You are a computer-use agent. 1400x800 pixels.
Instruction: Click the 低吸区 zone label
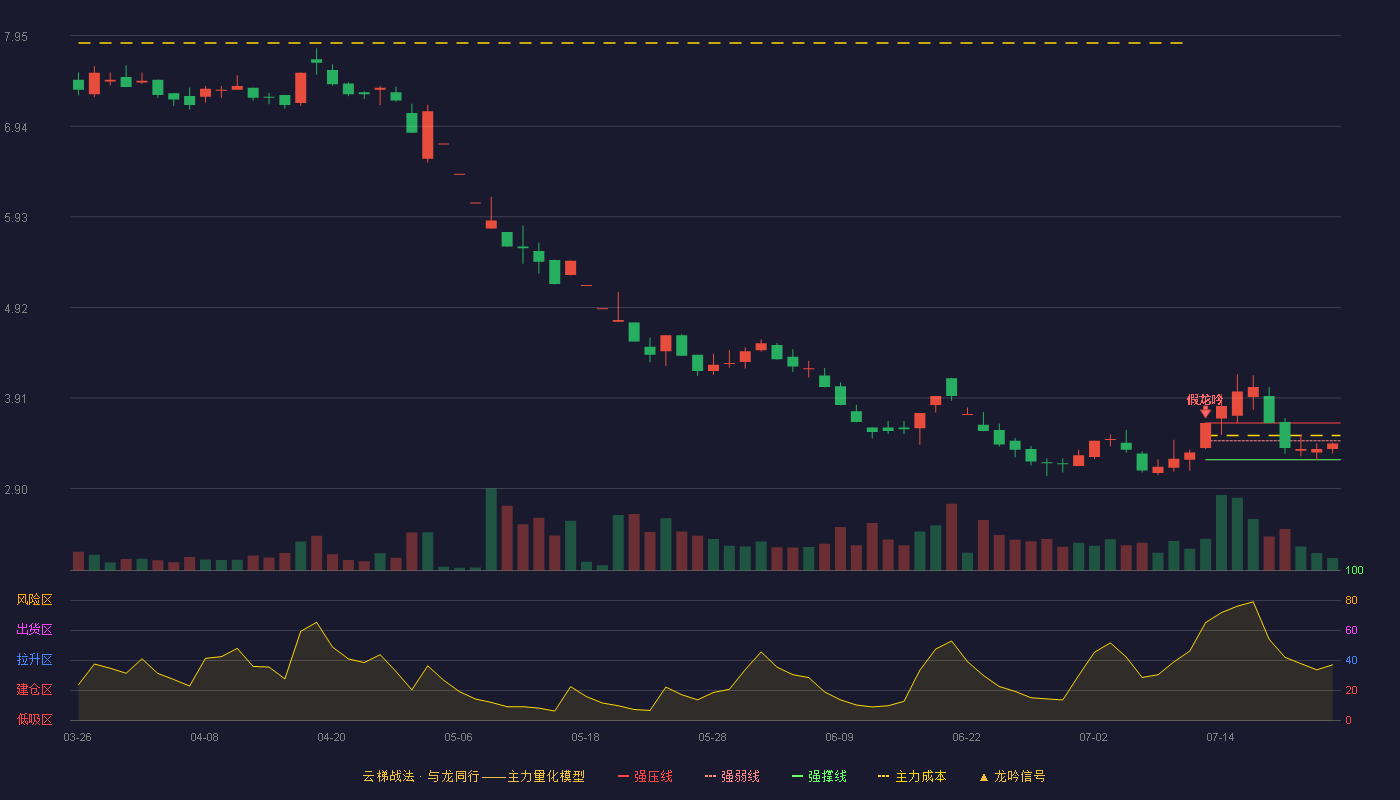click(34, 720)
